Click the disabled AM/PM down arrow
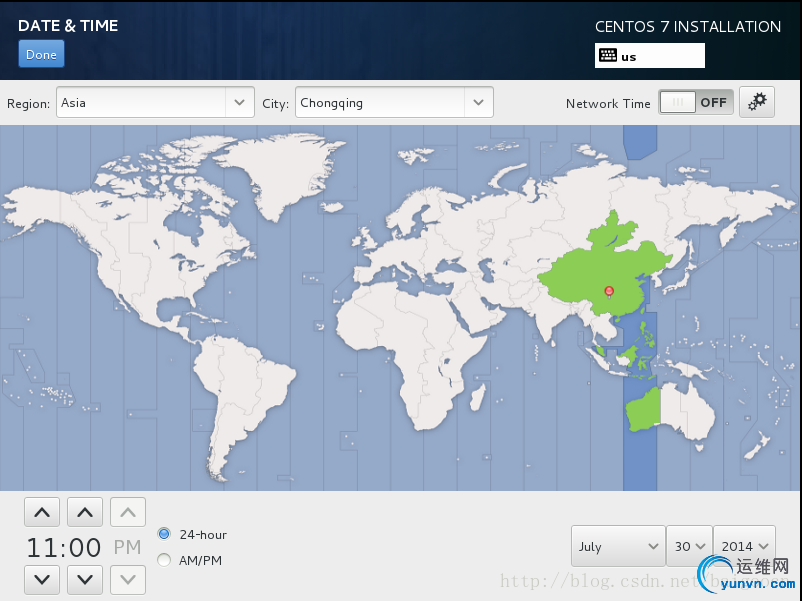Screen dimensions: 802x601 tap(128, 580)
